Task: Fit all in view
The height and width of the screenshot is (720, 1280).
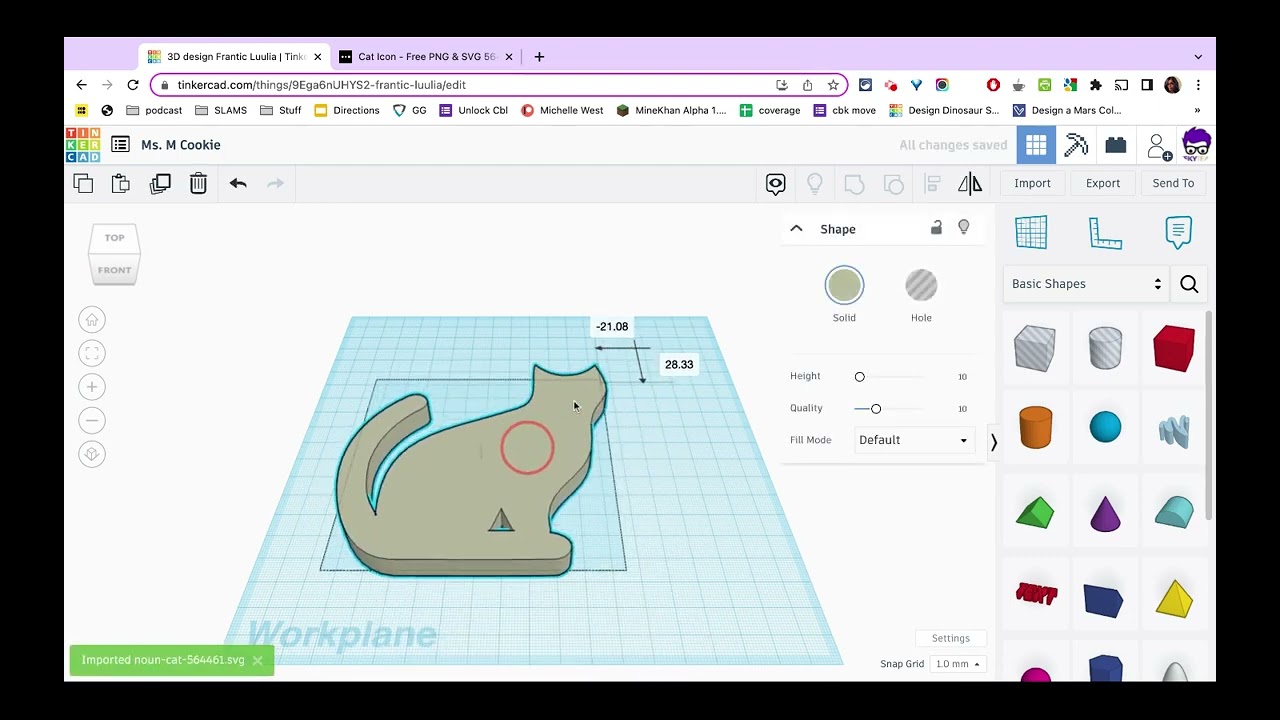Action: coord(92,353)
